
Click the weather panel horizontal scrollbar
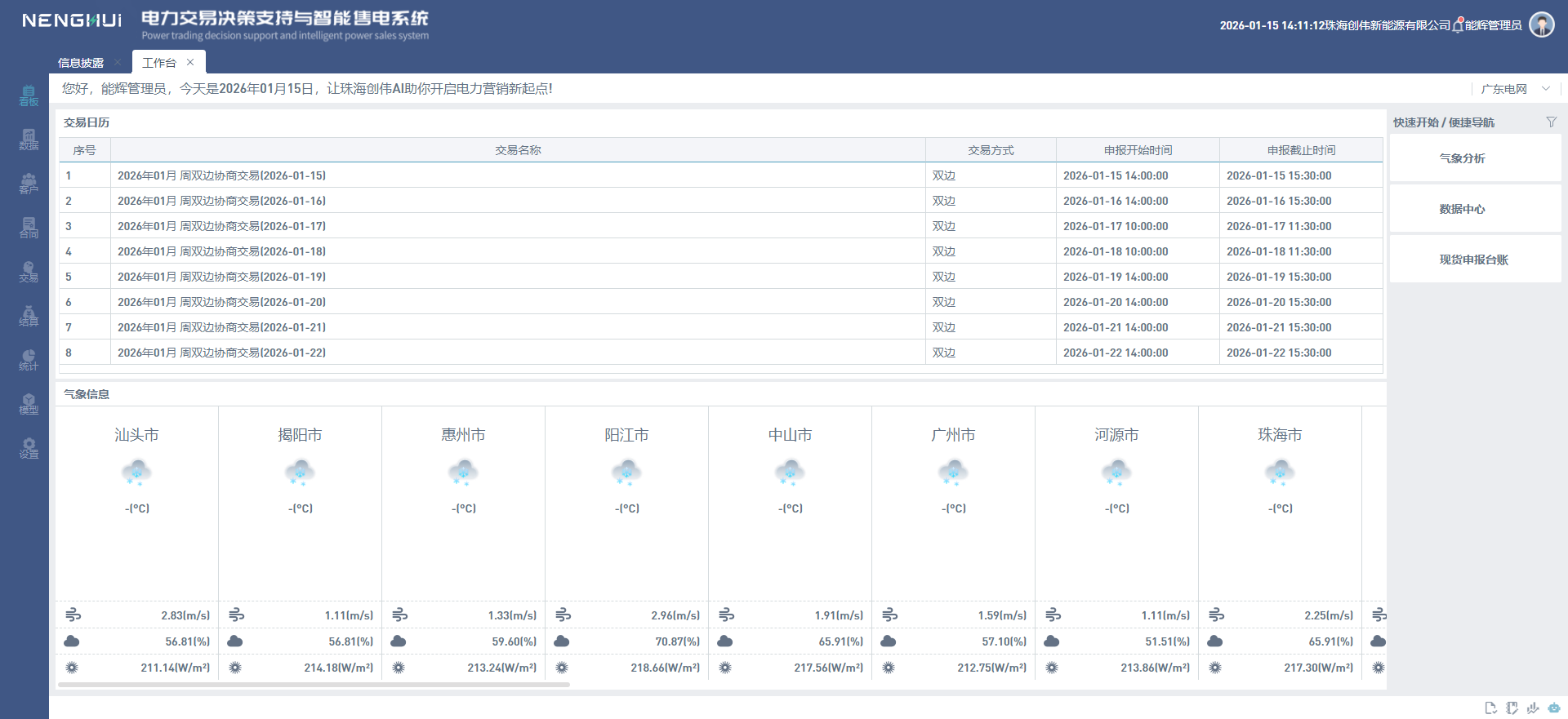point(314,685)
